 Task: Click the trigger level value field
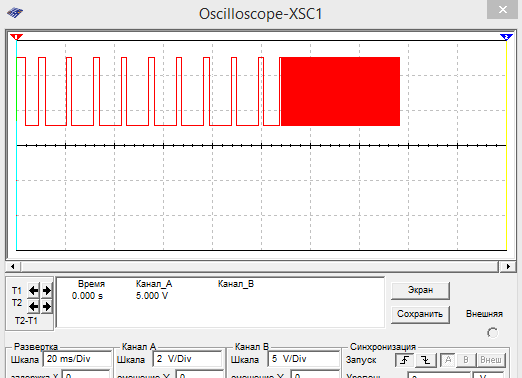(x=439, y=375)
